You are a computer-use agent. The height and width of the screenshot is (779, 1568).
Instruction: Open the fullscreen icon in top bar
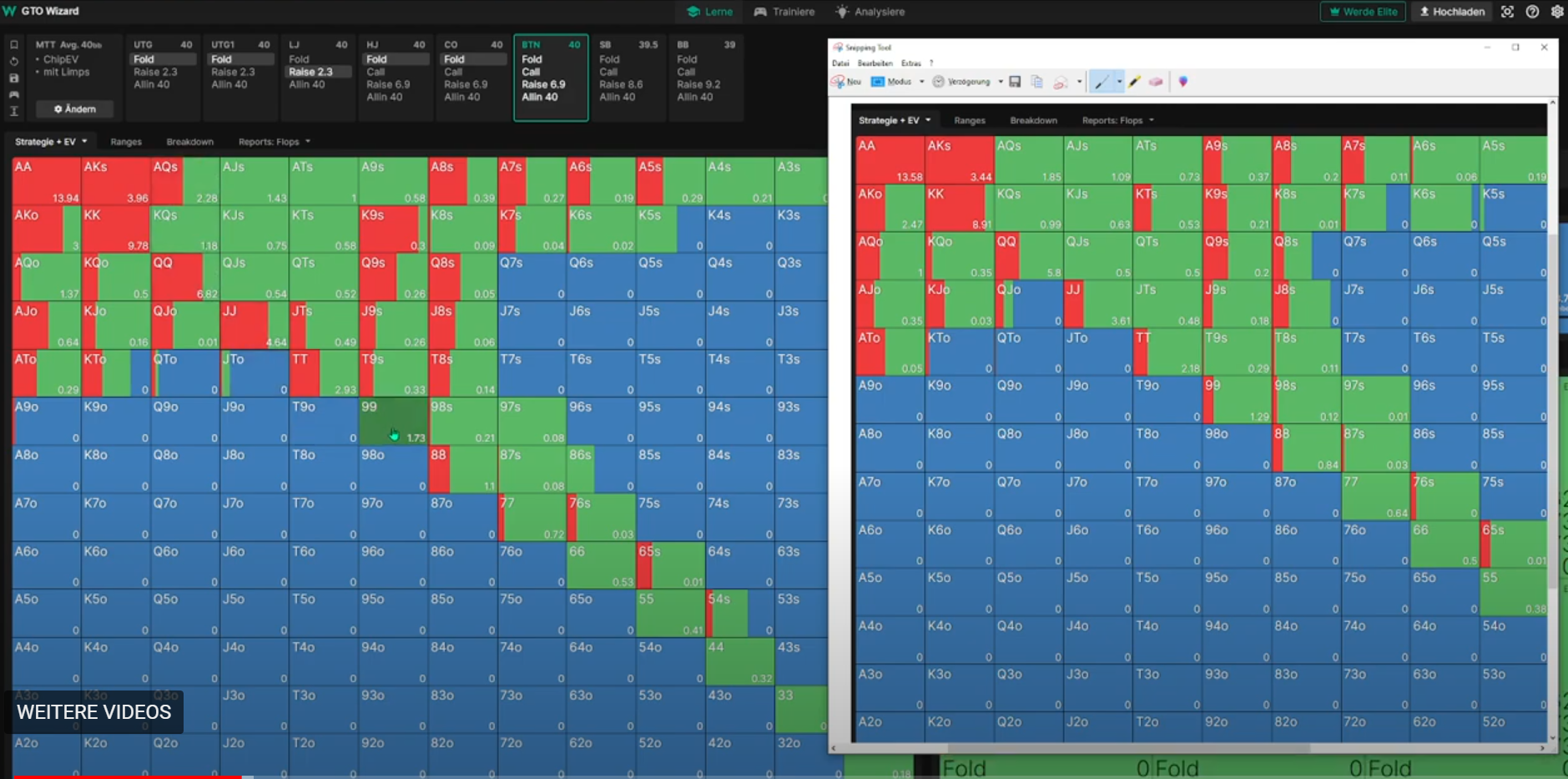(x=1507, y=12)
